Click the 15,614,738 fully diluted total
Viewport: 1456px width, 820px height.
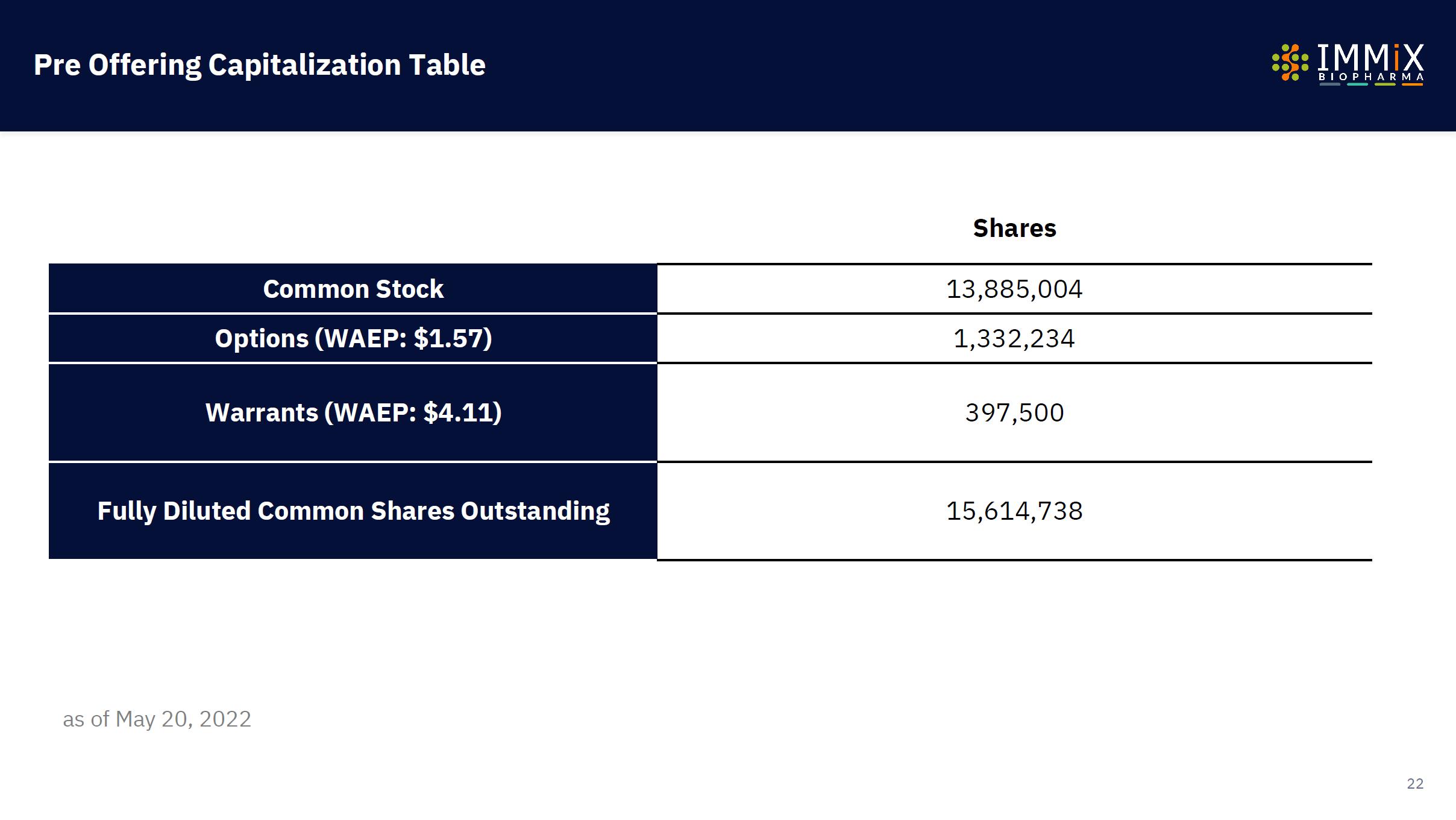click(1014, 511)
